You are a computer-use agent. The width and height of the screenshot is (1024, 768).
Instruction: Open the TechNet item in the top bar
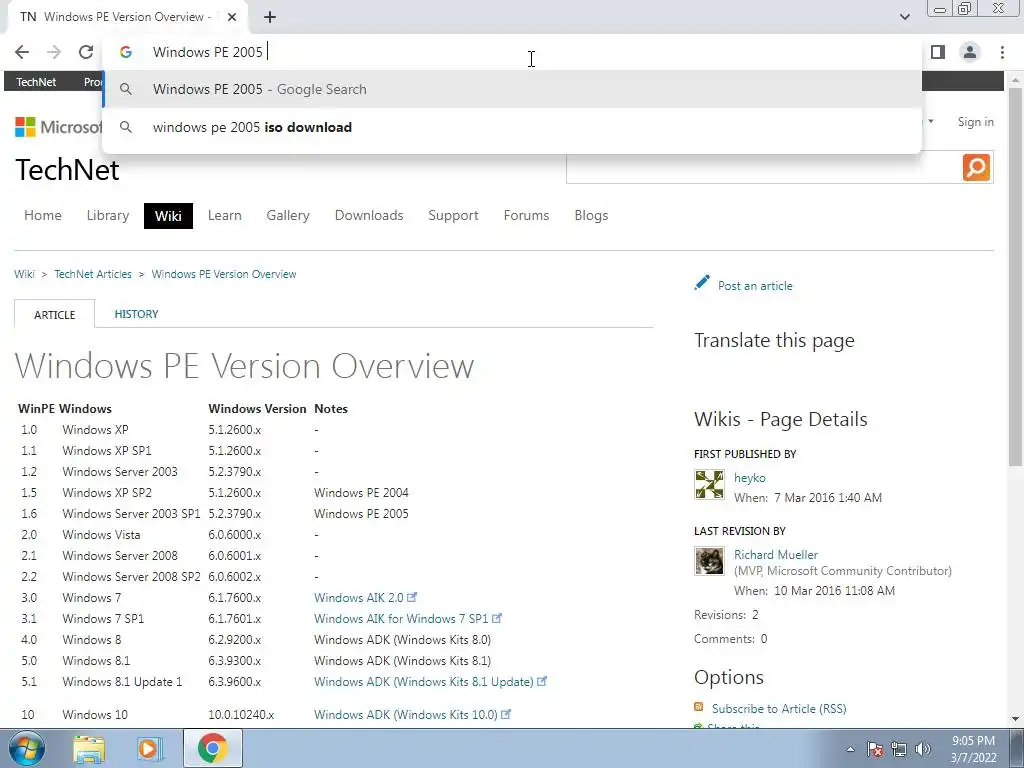click(36, 82)
